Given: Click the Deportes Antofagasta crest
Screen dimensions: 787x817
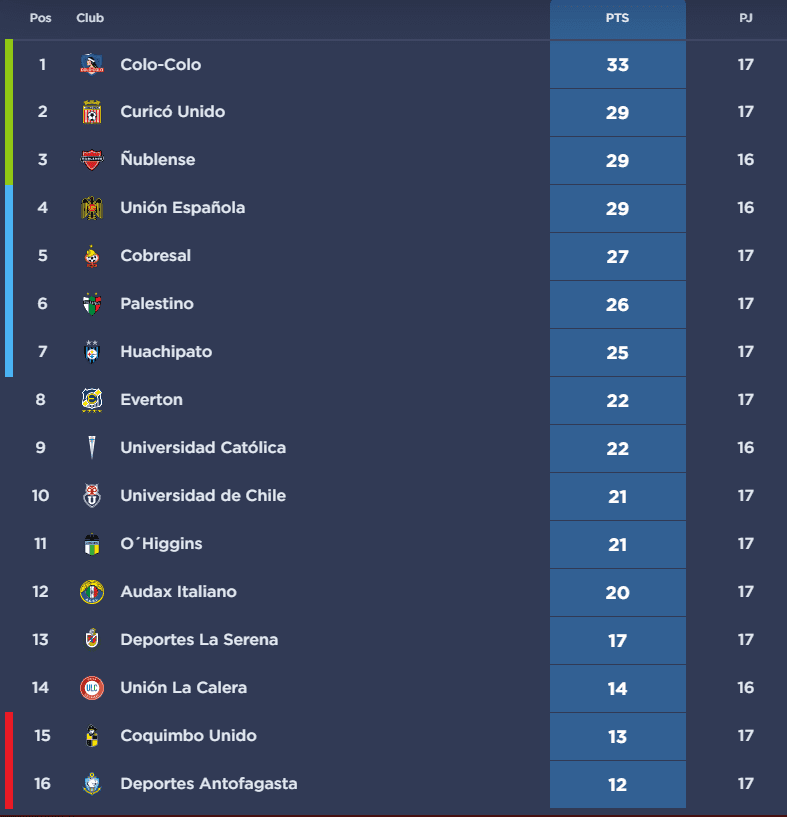Looking at the screenshot, I should [x=92, y=784].
